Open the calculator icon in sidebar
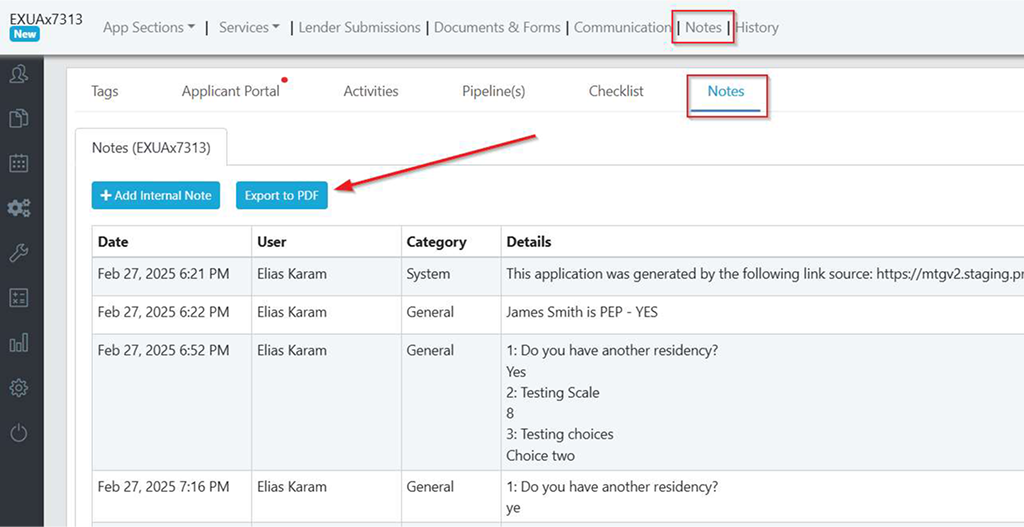This screenshot has height=527, width=1024. point(18,298)
